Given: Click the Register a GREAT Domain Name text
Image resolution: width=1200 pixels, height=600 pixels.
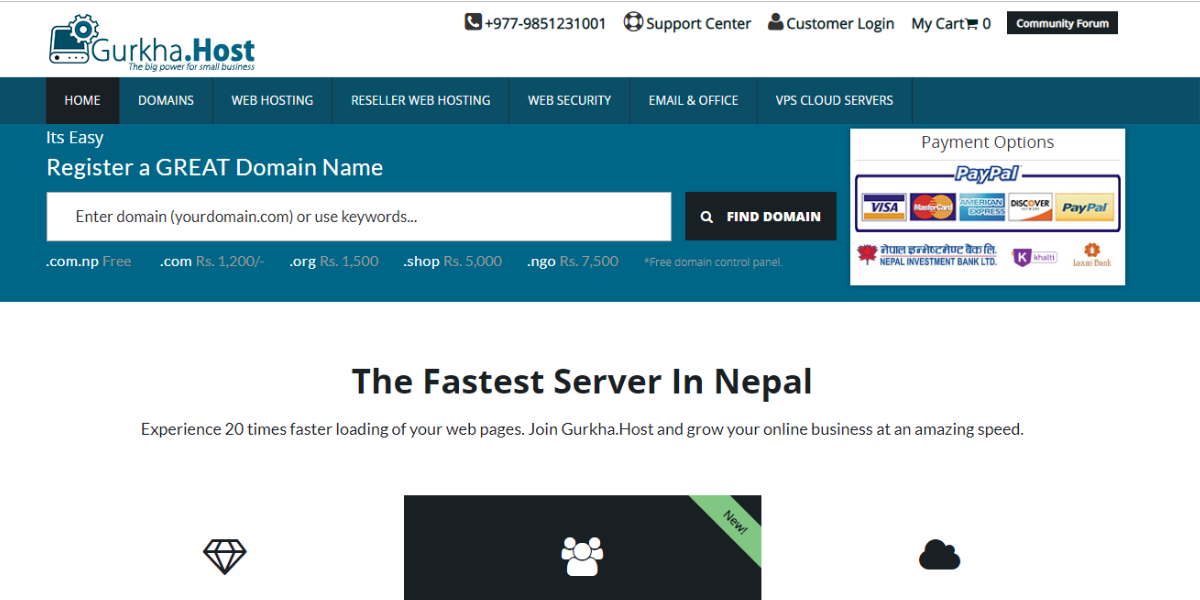Looking at the screenshot, I should click(215, 167).
